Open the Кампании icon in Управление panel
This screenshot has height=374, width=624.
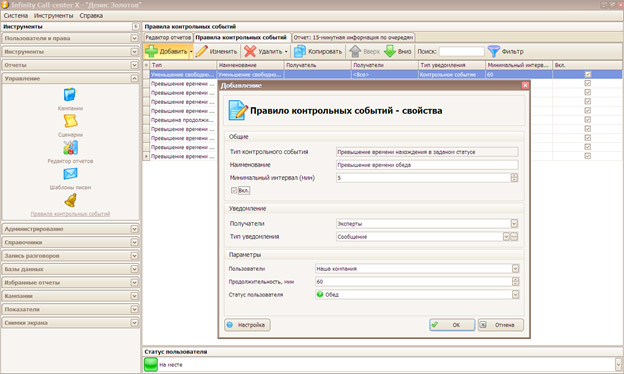(x=70, y=95)
